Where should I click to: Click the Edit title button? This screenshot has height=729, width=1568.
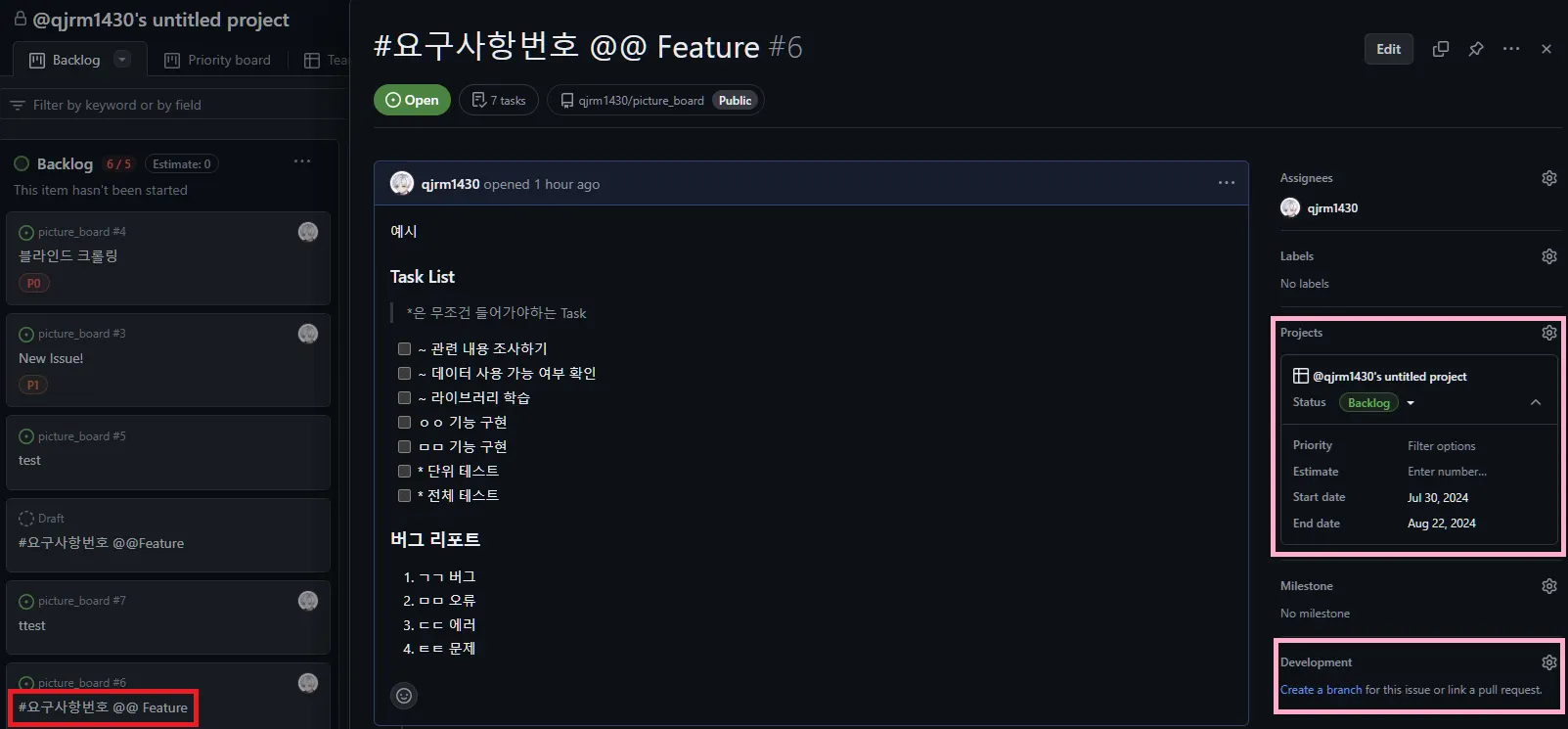pos(1389,49)
